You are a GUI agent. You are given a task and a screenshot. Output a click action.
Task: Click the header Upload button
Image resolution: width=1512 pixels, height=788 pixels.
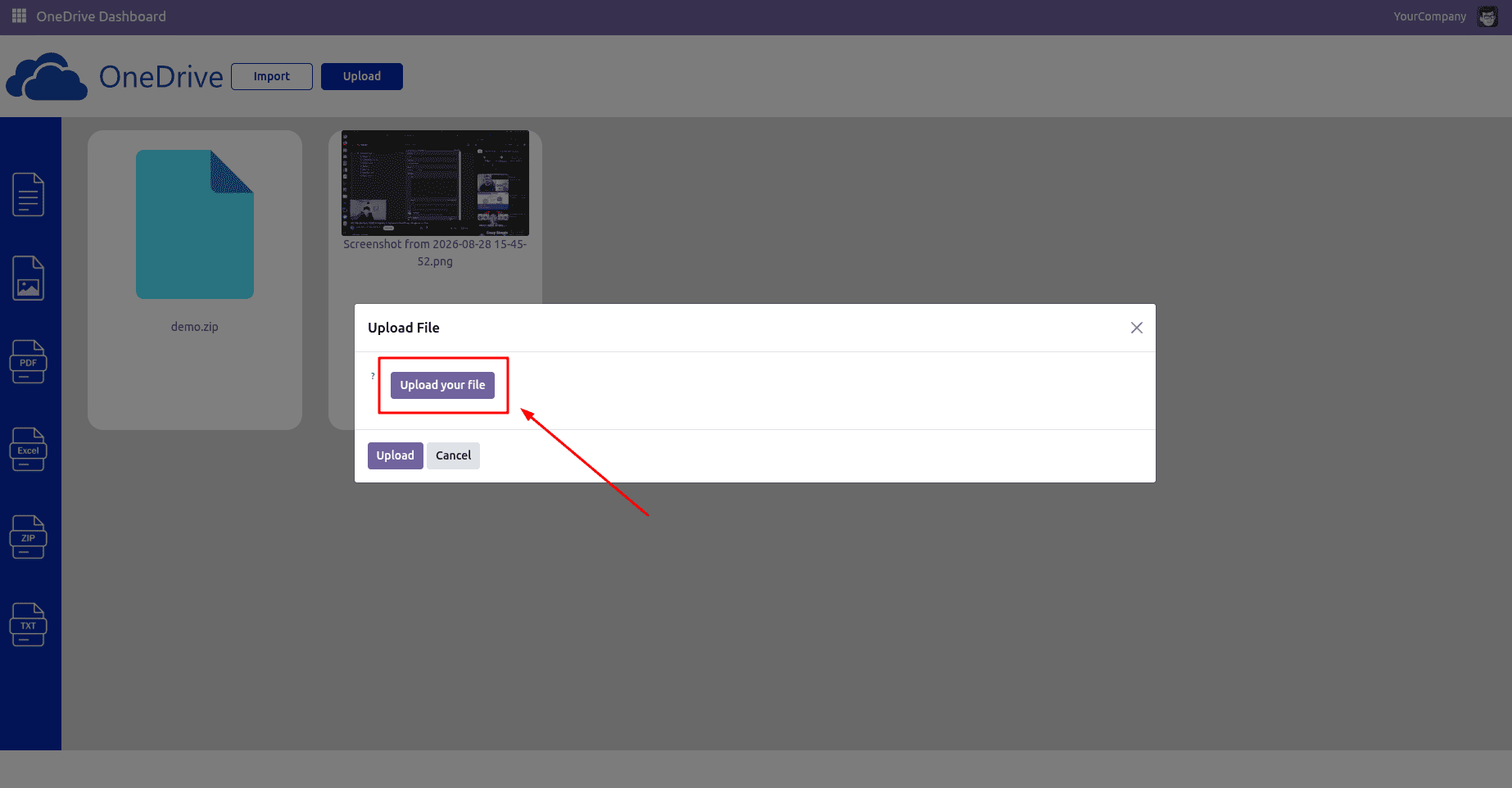click(362, 76)
